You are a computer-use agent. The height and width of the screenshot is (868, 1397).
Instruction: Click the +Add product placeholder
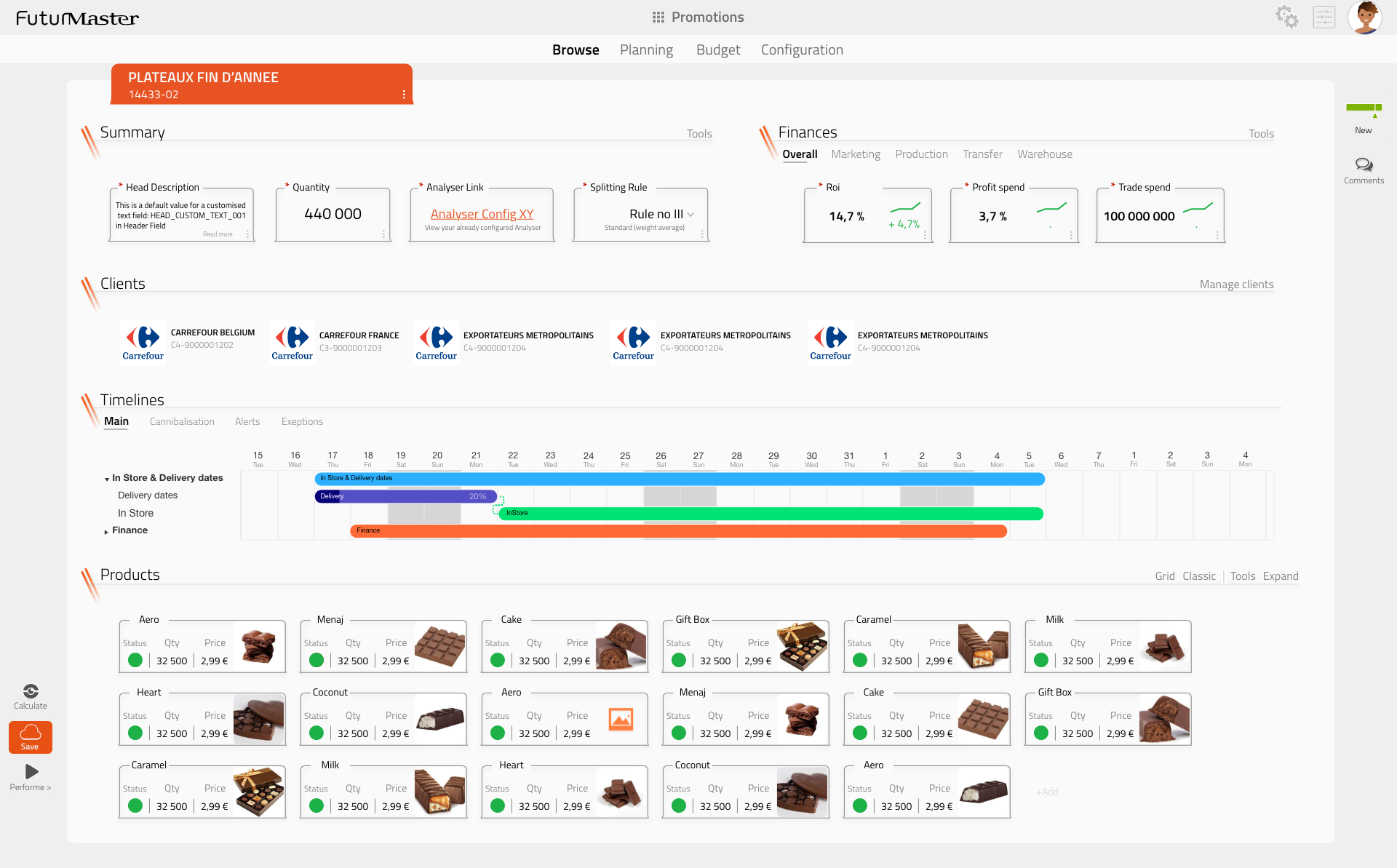[x=1047, y=792]
